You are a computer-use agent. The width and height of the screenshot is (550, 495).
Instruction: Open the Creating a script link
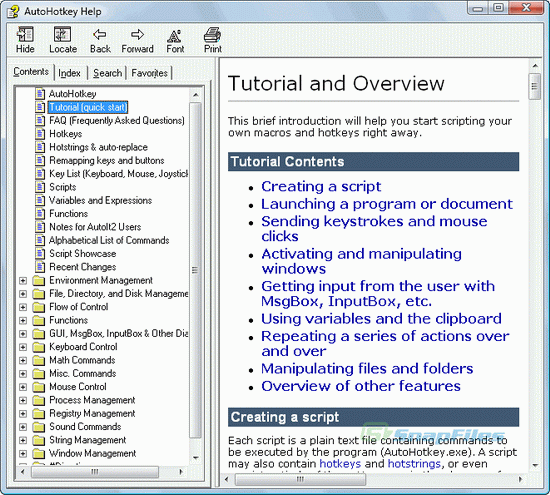point(321,187)
